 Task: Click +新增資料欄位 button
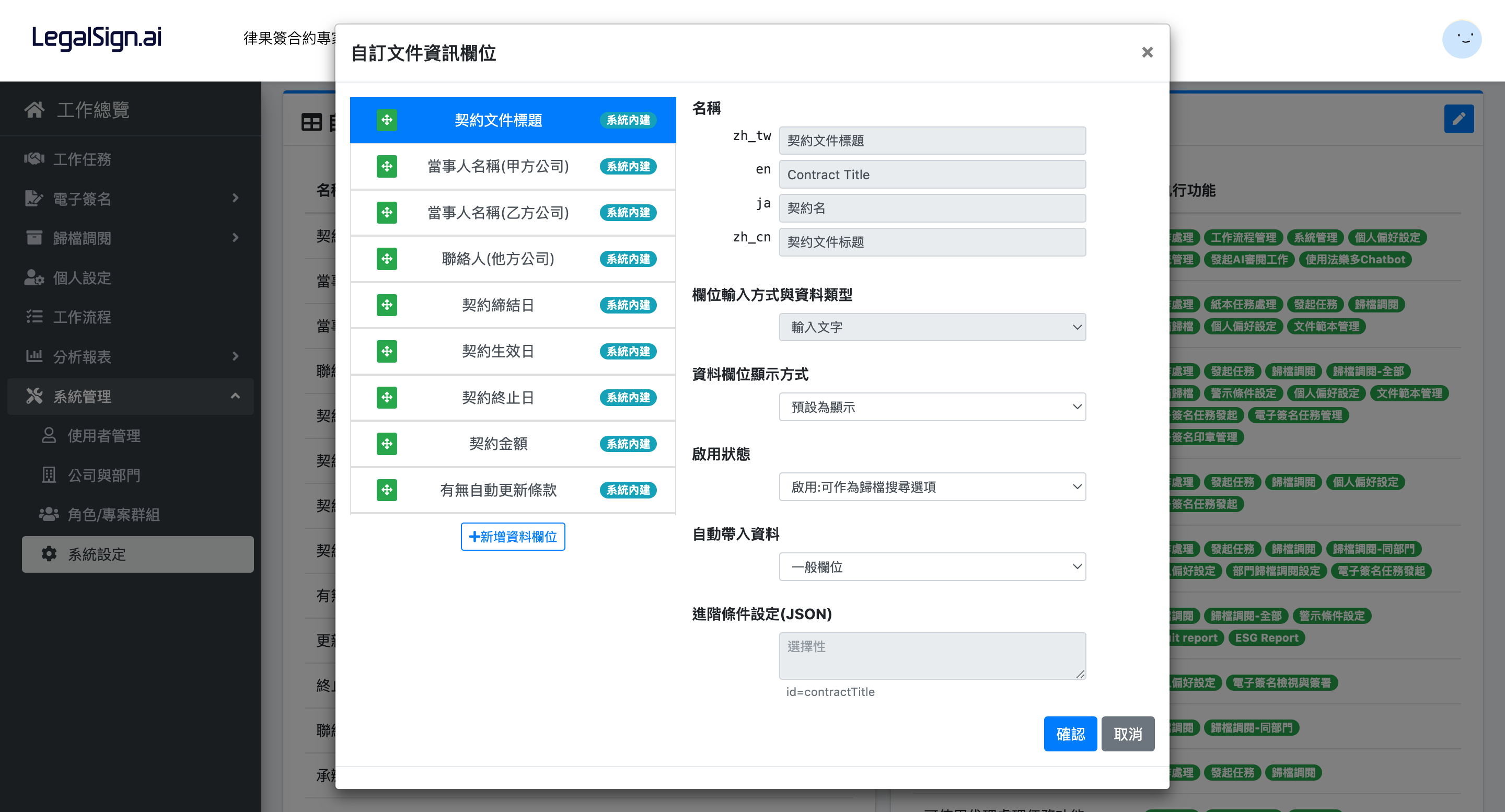coord(512,536)
